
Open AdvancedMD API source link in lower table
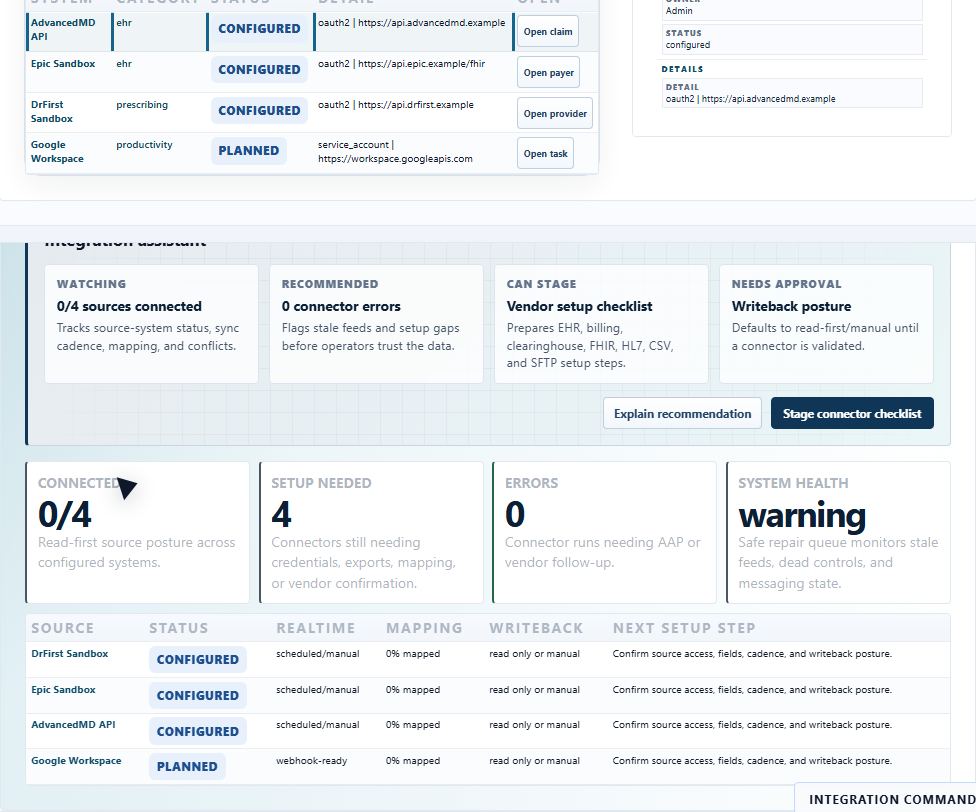coord(73,725)
